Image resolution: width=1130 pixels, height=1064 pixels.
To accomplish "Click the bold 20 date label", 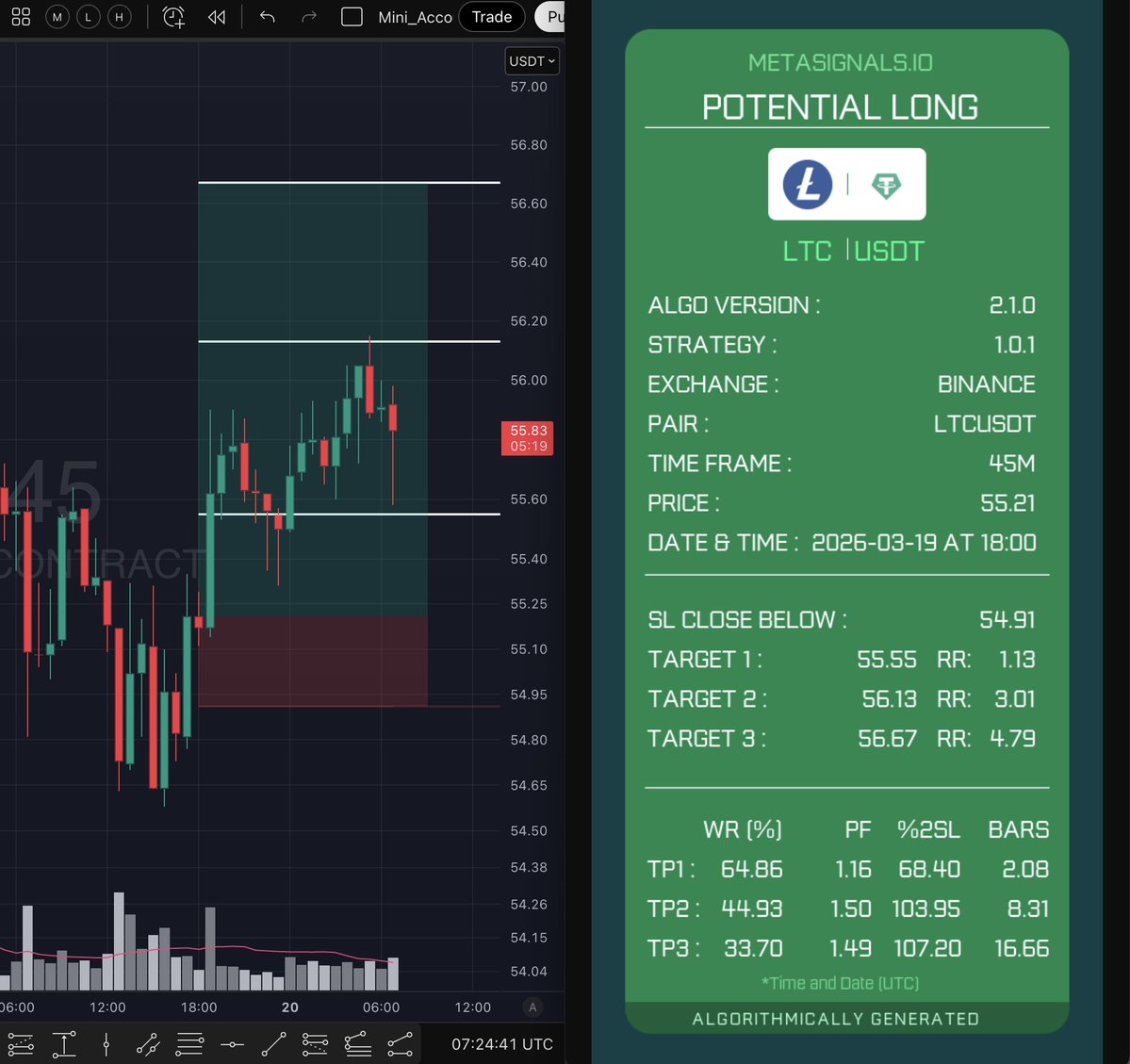I will click(289, 1007).
